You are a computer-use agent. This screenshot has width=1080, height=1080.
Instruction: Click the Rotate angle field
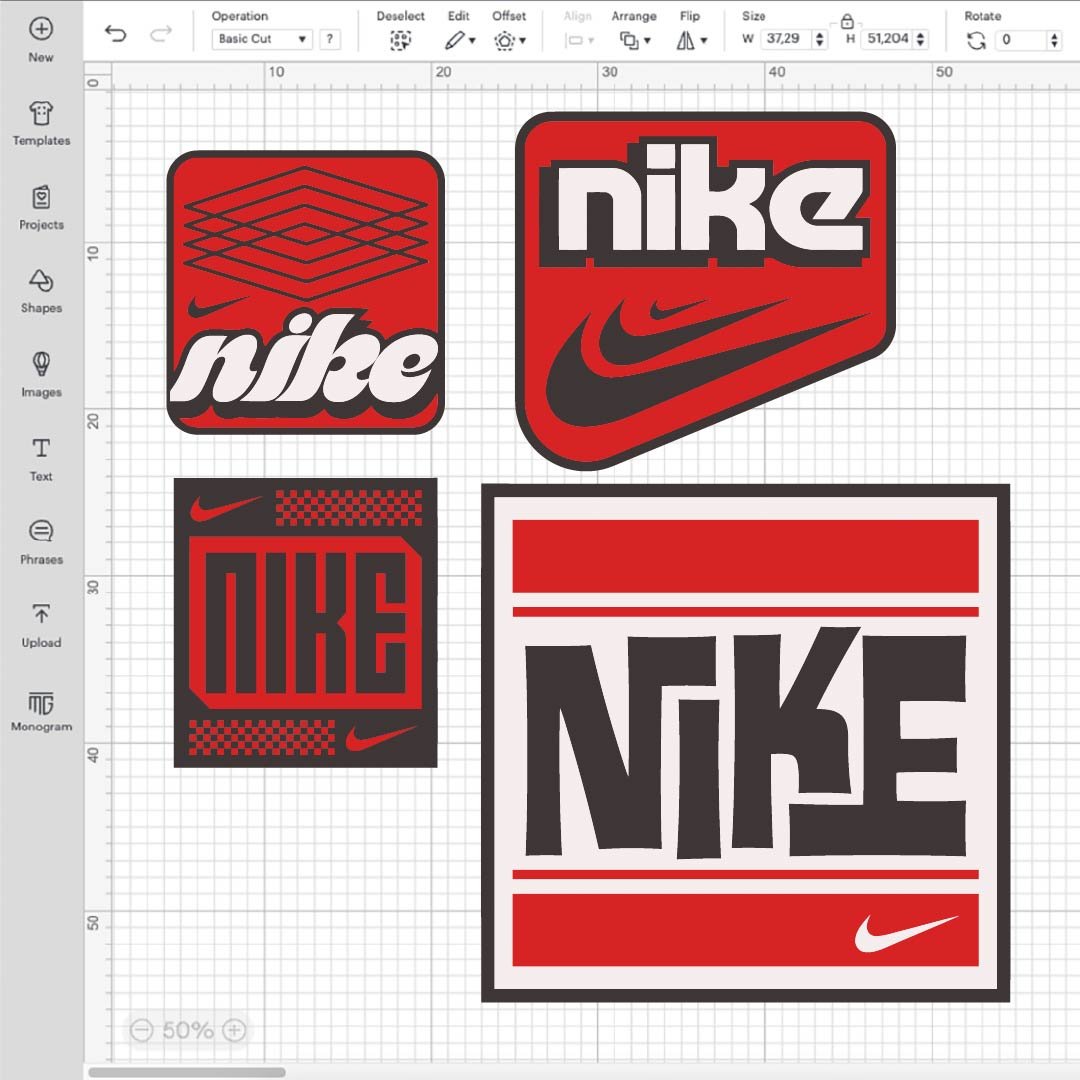1021,39
